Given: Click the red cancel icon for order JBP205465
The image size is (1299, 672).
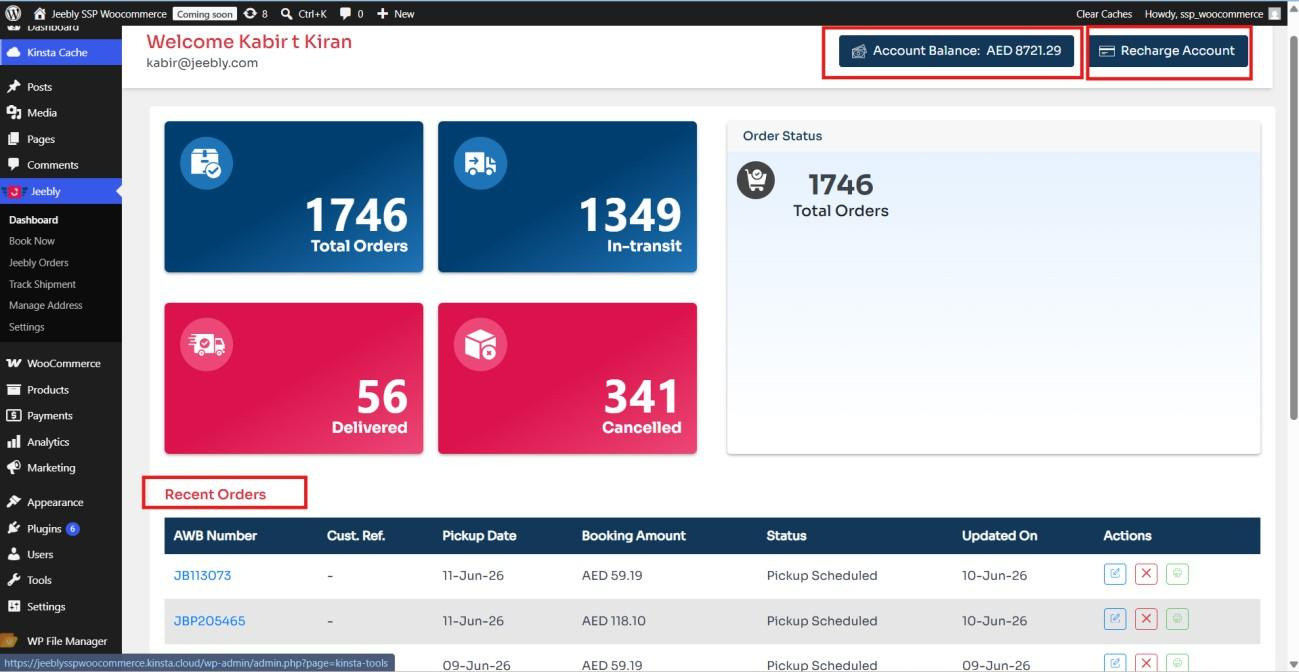Looking at the screenshot, I should click(x=1147, y=619).
